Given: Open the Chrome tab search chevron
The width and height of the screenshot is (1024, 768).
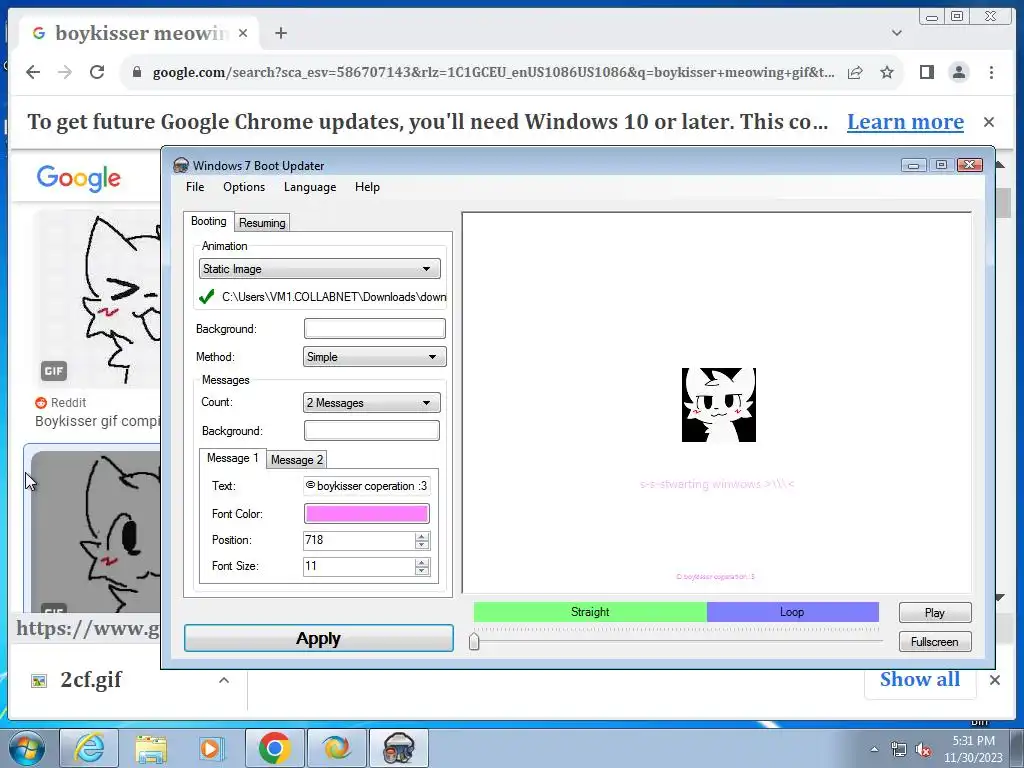Looking at the screenshot, I should coord(896,33).
